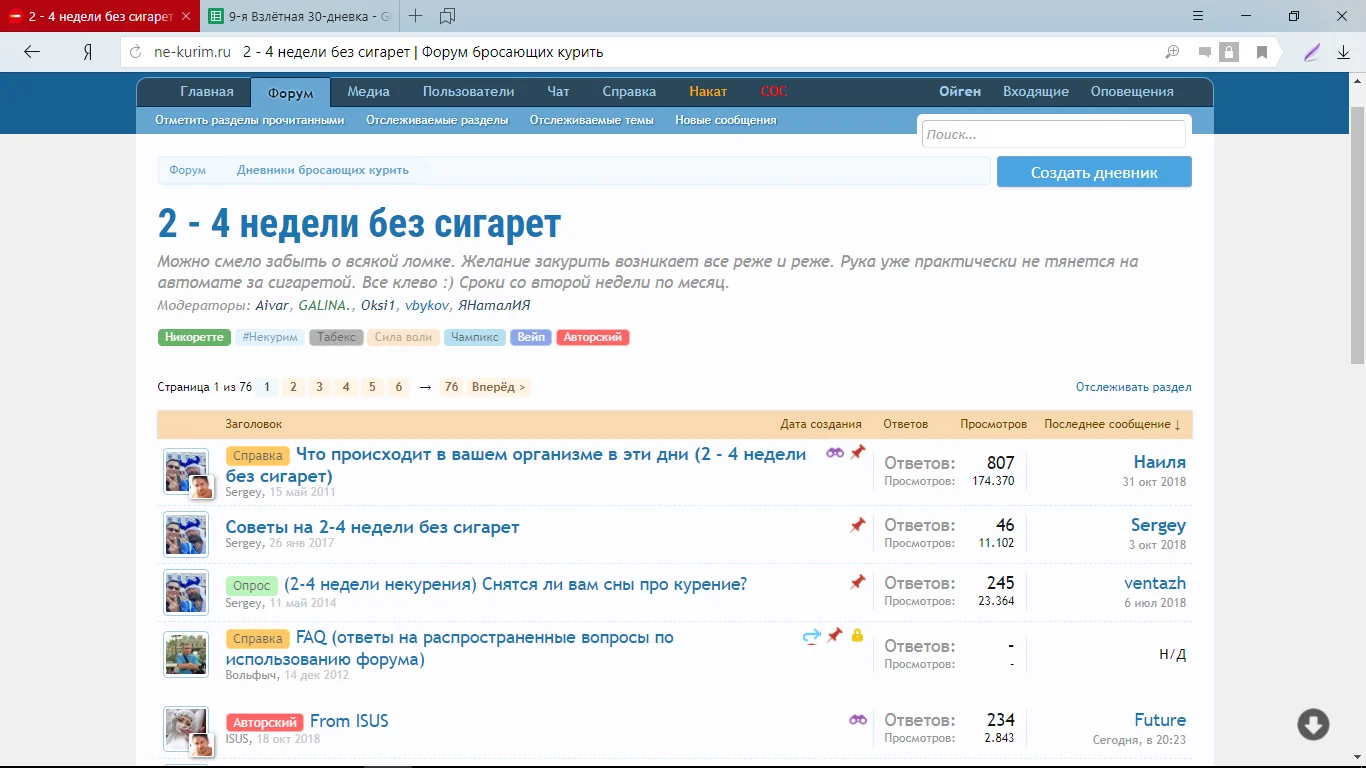This screenshot has width=1366, height=768.
Task: Click the pin icon on "Советы на 2-4 недели" thread
Action: tap(858, 525)
